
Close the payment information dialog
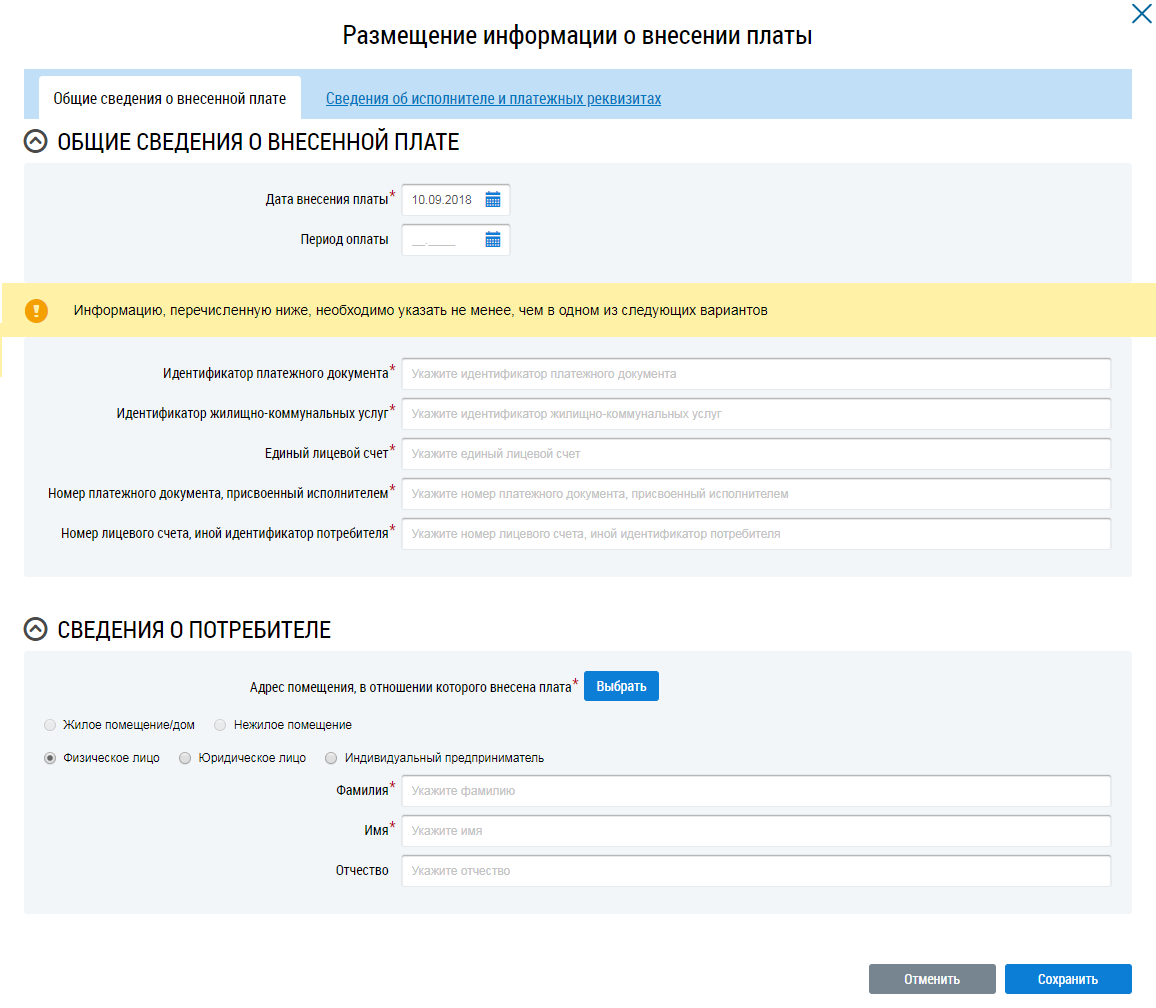tap(1141, 14)
